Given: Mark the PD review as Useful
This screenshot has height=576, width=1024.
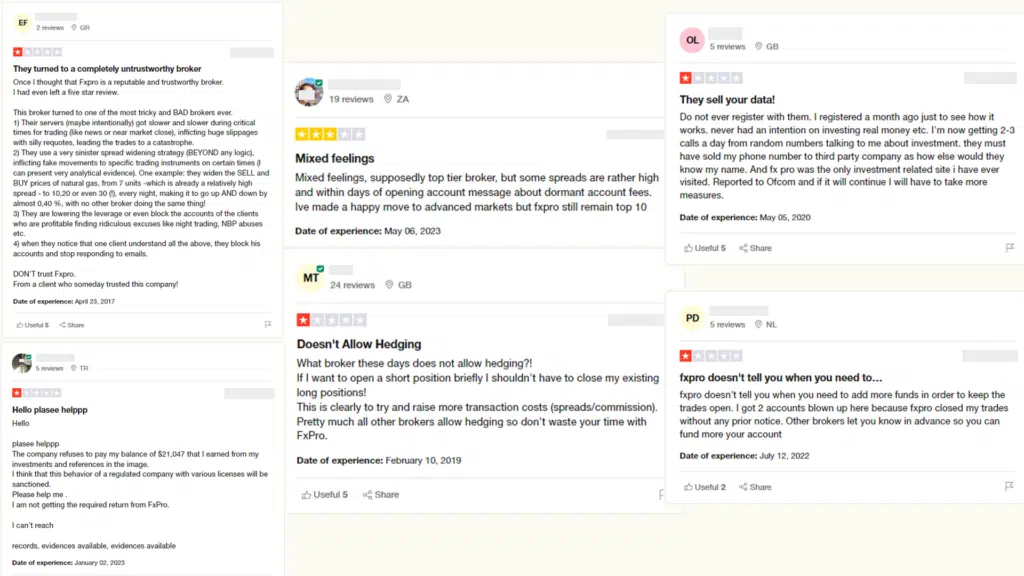Looking at the screenshot, I should (705, 487).
